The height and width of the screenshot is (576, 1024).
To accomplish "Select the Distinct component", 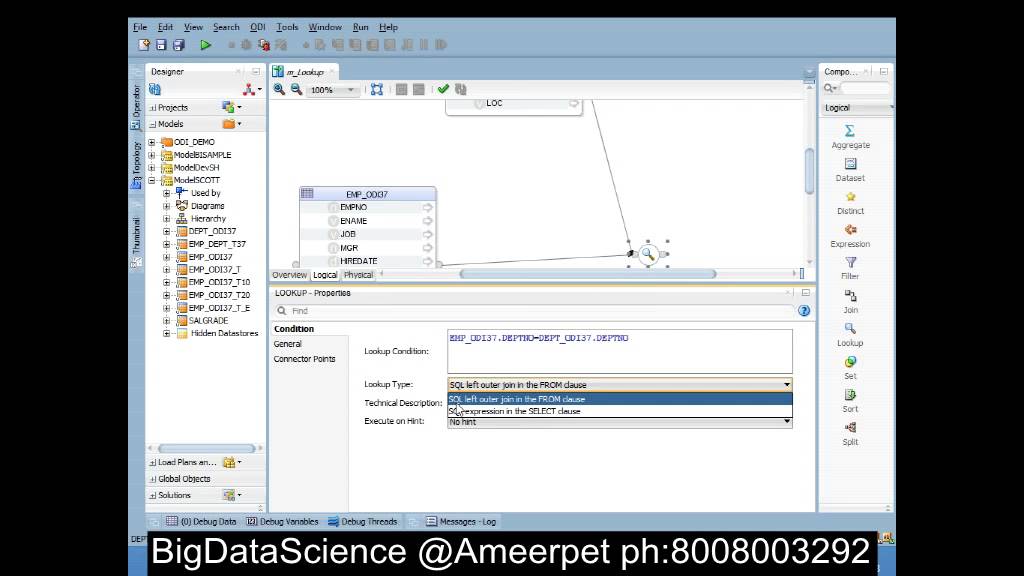I will click(850, 203).
